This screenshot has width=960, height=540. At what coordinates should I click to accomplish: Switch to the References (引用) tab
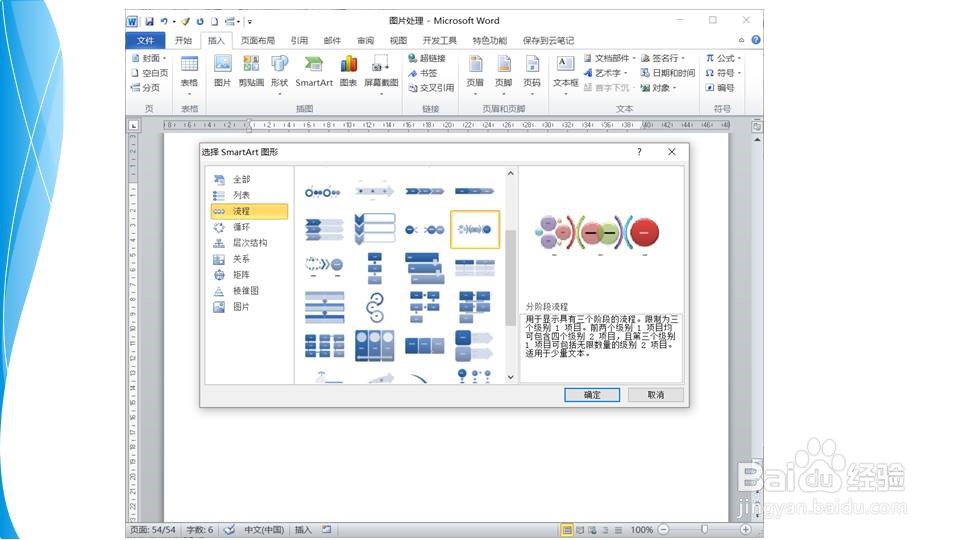click(x=299, y=40)
